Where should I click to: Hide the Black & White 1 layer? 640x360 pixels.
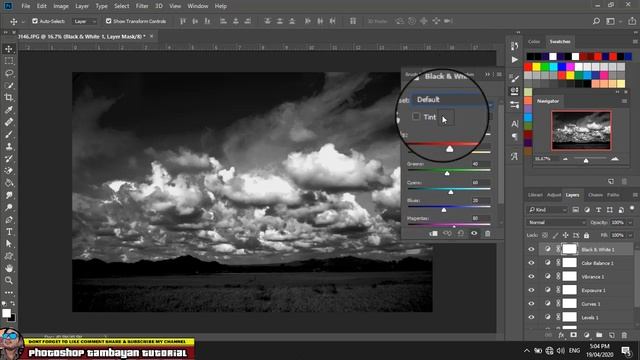point(531,249)
